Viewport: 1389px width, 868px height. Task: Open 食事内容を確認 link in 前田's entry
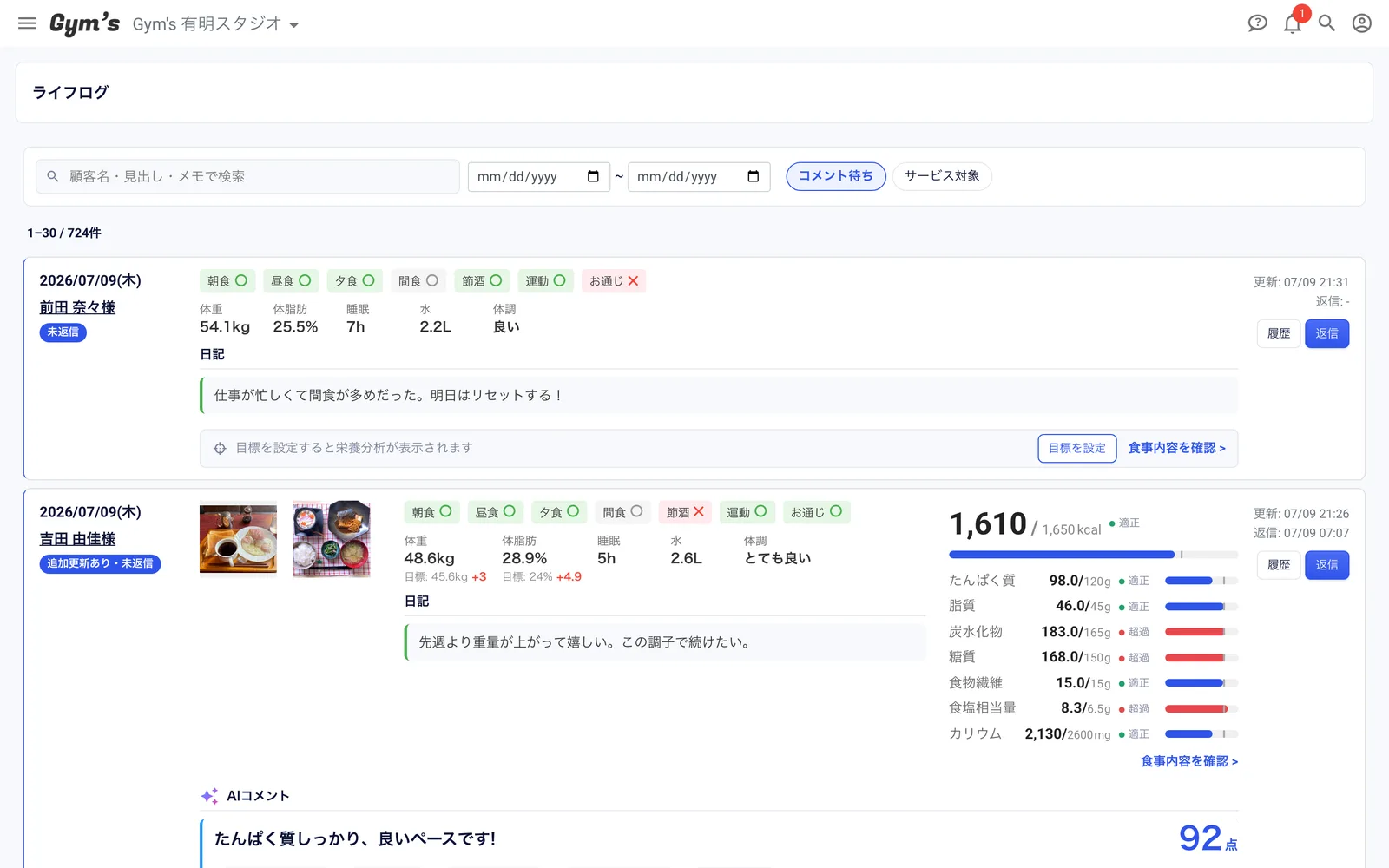pyautogui.click(x=1176, y=448)
